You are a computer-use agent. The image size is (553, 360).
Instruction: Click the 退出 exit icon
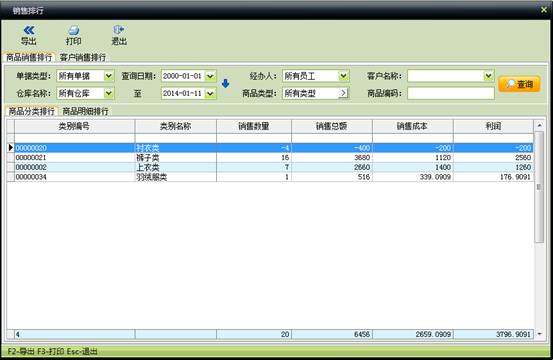click(x=119, y=30)
